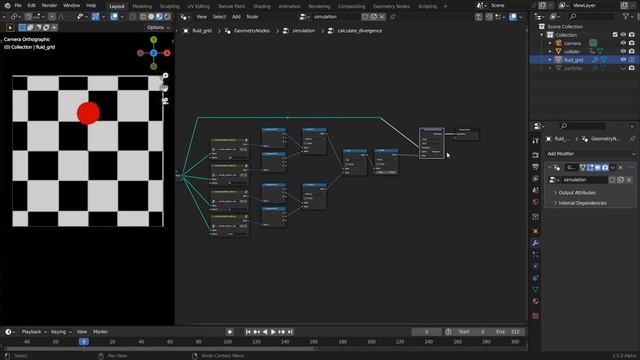Open outliner filter dropdown
Image resolution: width=640 pixels, height=360 pixels.
(627, 16)
